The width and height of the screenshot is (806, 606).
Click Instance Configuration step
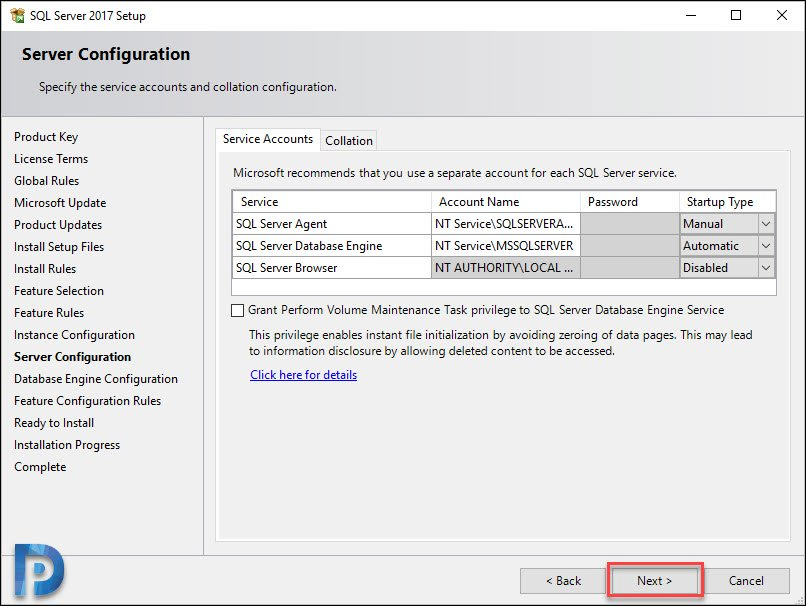(74, 335)
